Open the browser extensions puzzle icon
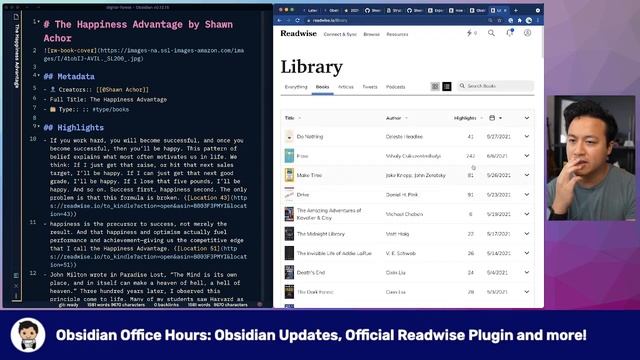This screenshot has width=640, height=360. (x=520, y=20)
